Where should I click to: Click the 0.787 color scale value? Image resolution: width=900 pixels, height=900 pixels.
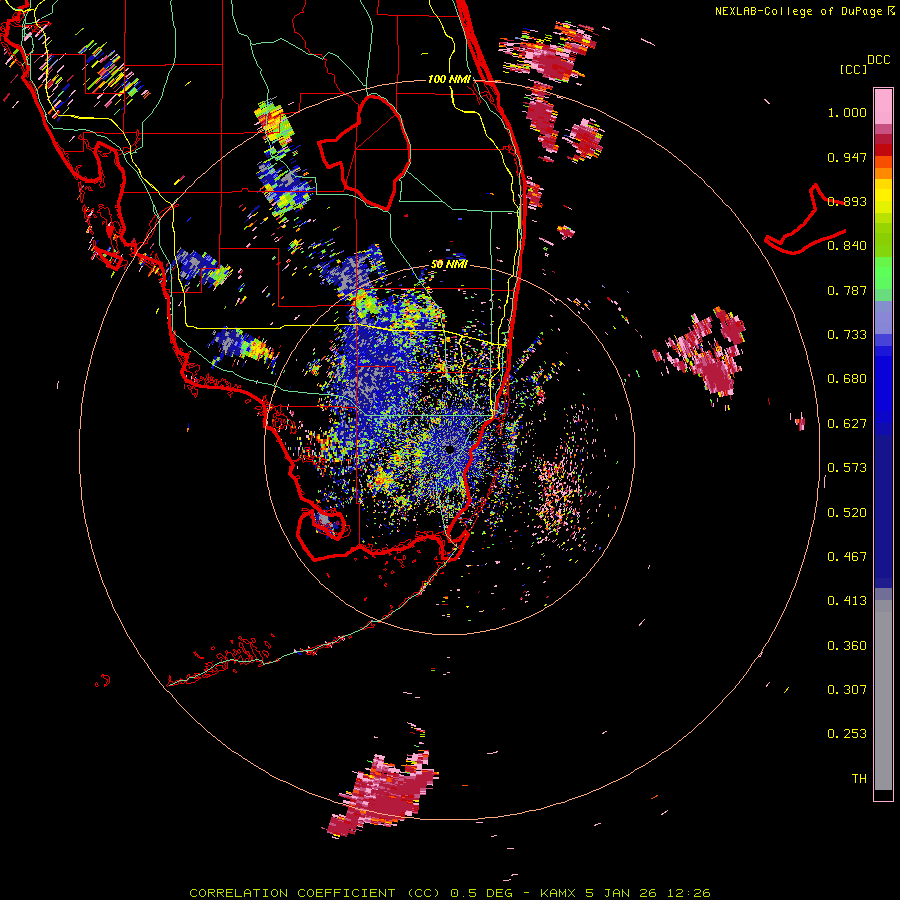[847, 290]
